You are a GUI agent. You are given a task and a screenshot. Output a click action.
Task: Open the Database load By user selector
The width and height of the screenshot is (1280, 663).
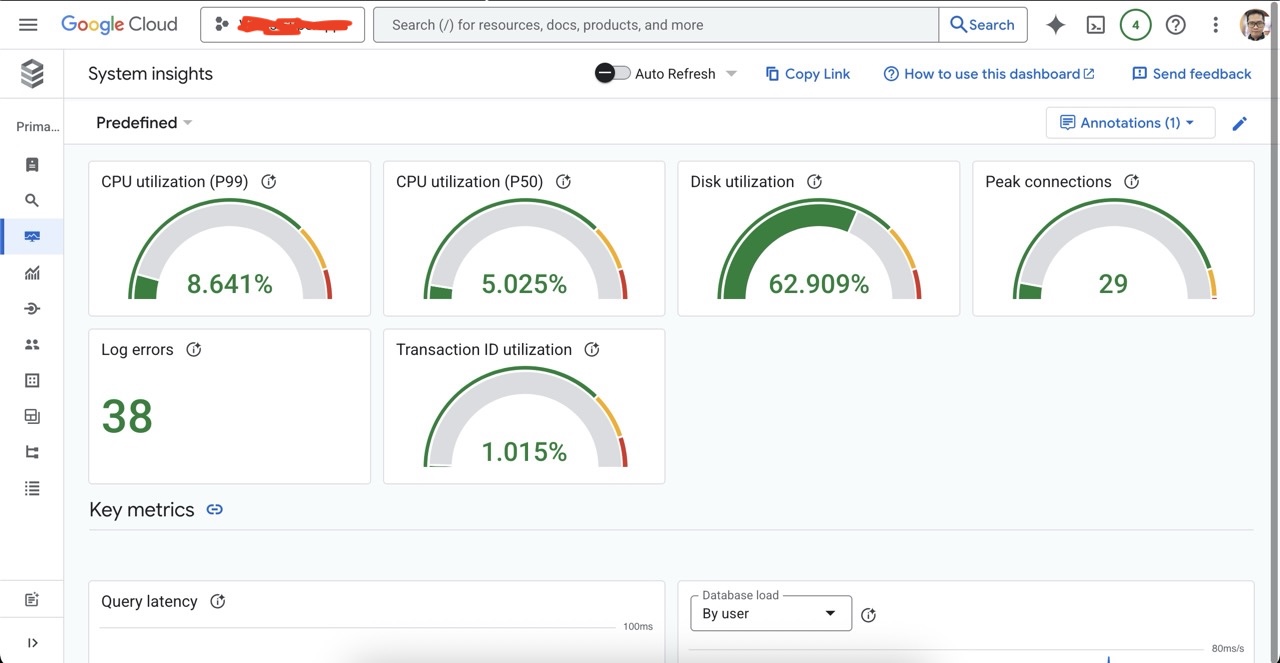tap(770, 613)
